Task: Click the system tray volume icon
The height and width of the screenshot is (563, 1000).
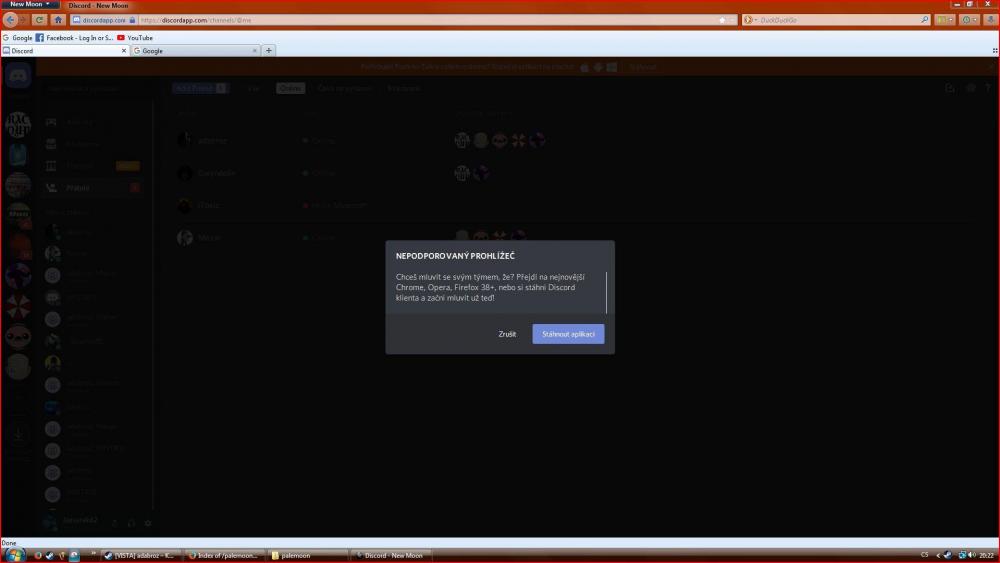Action: (x=972, y=555)
